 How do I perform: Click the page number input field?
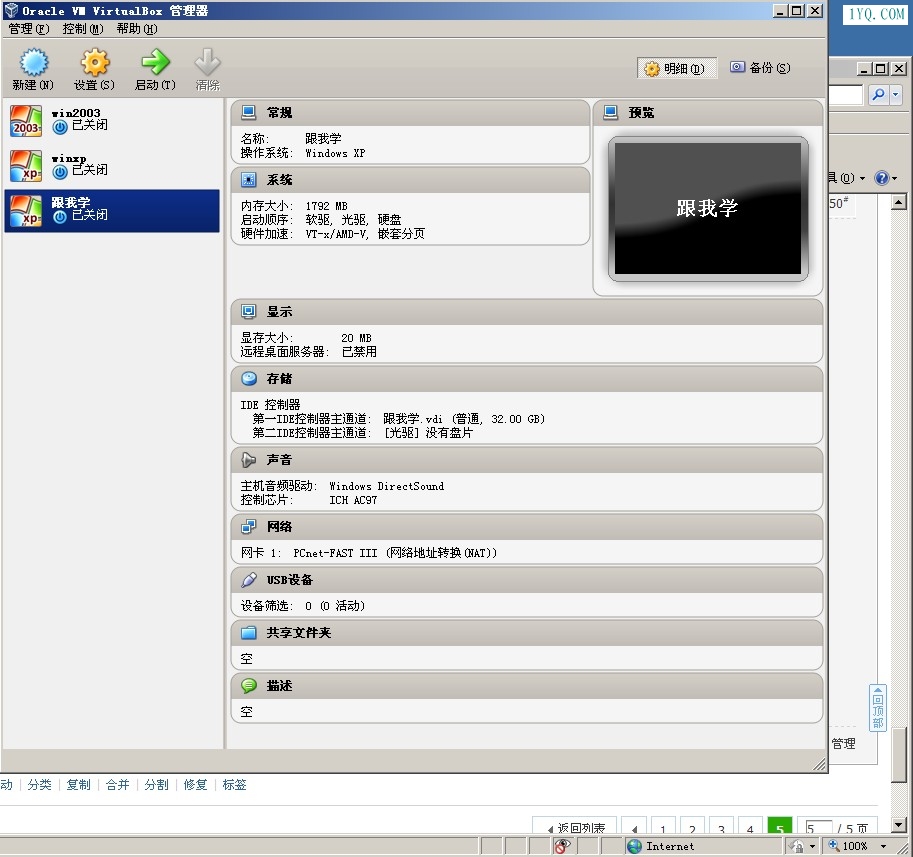[x=819, y=827]
